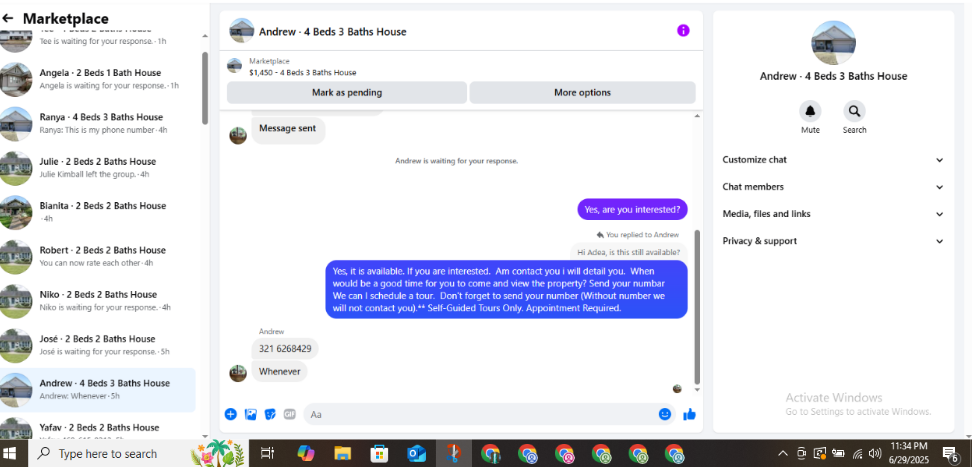Open more actions plus icon
Screen dimensions: 972x467
(231, 414)
